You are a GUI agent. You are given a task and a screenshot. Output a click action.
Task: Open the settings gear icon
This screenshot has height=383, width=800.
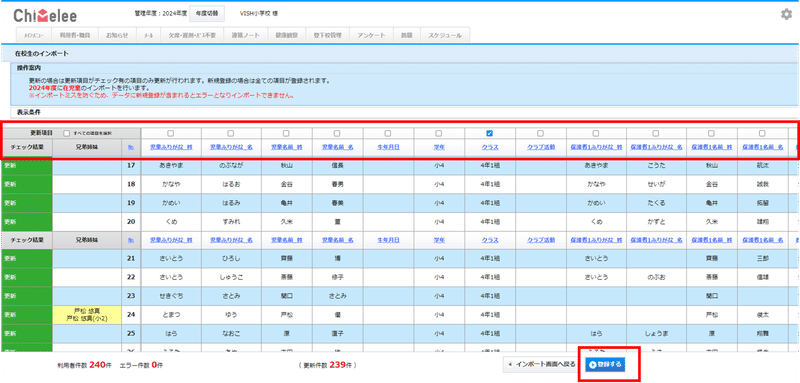click(786, 15)
